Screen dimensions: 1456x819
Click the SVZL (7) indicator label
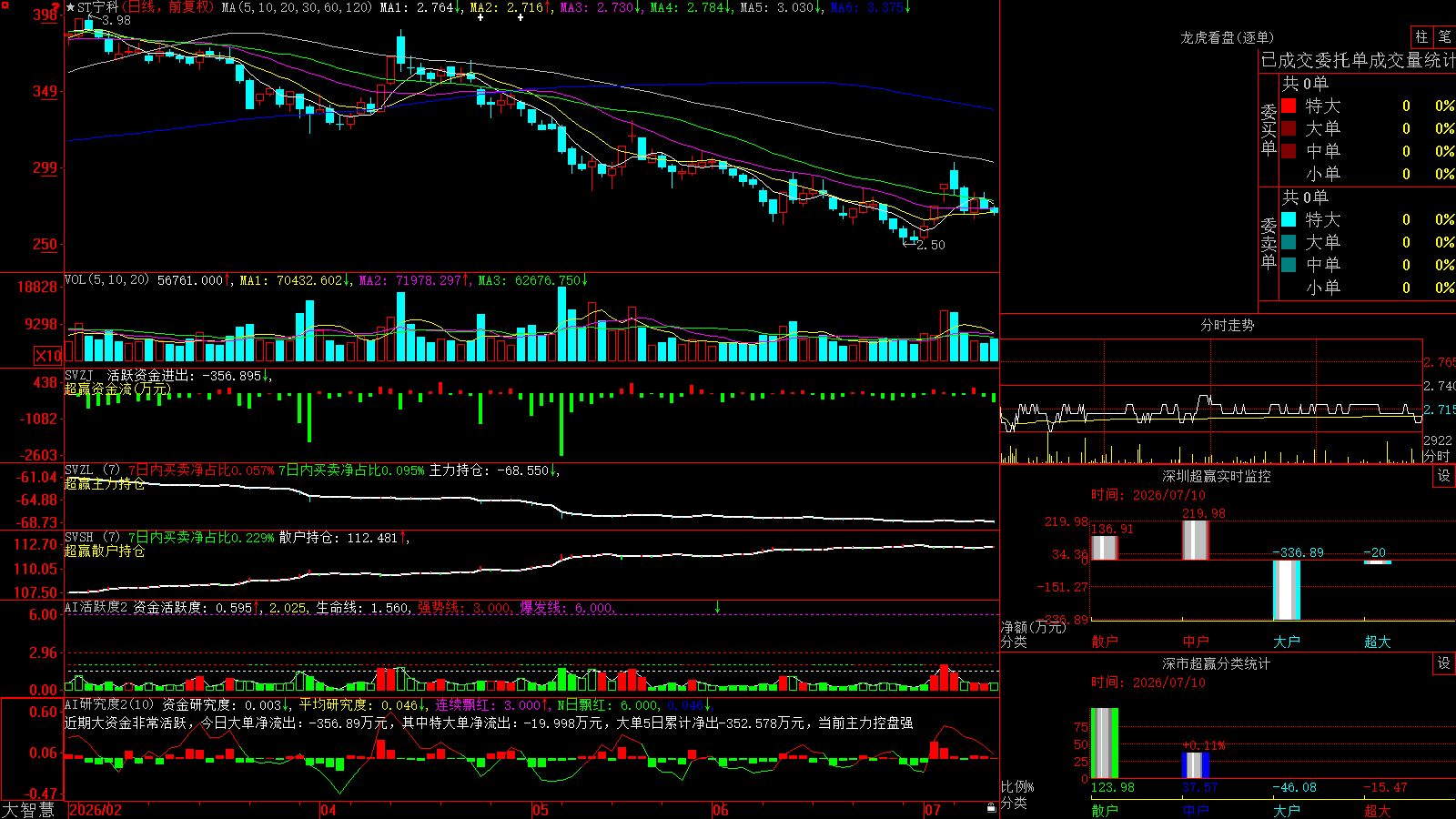[92, 470]
